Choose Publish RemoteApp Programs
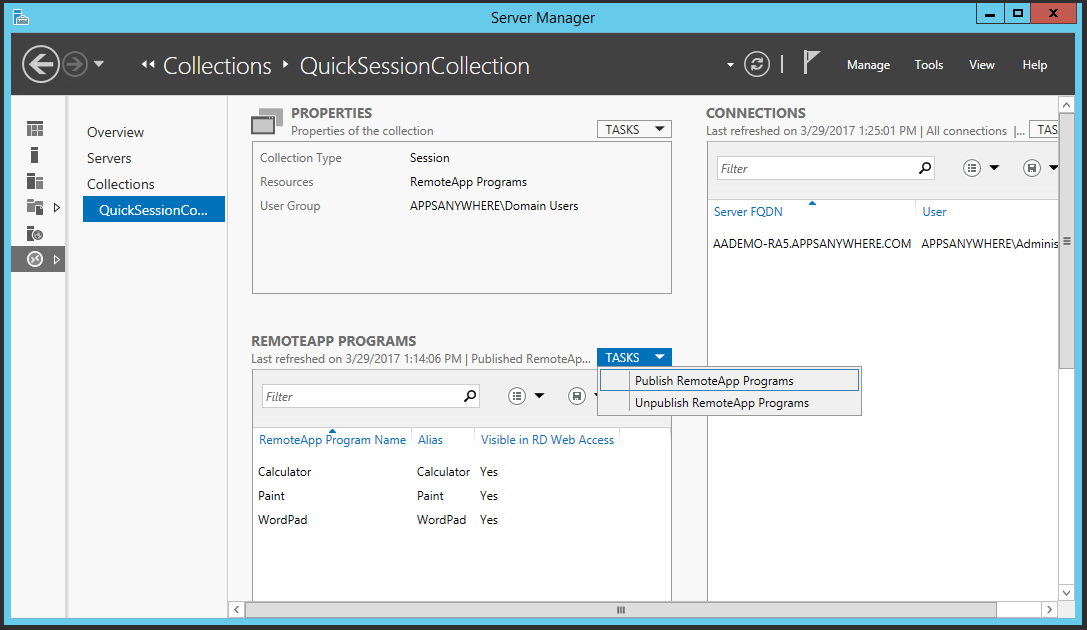The width and height of the screenshot is (1087, 630). pos(714,381)
